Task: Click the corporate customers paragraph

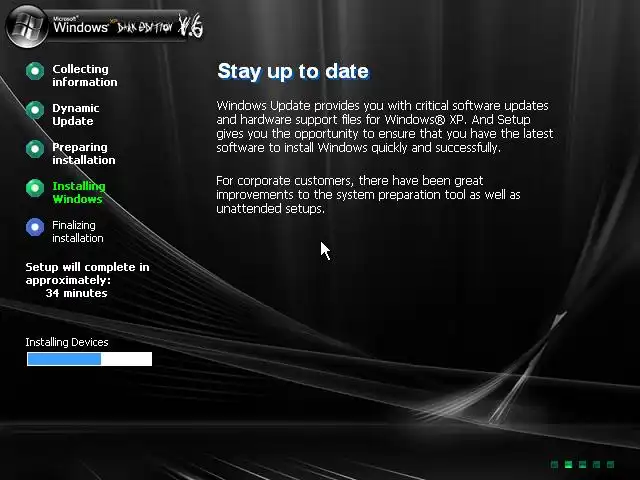Action: (368, 195)
